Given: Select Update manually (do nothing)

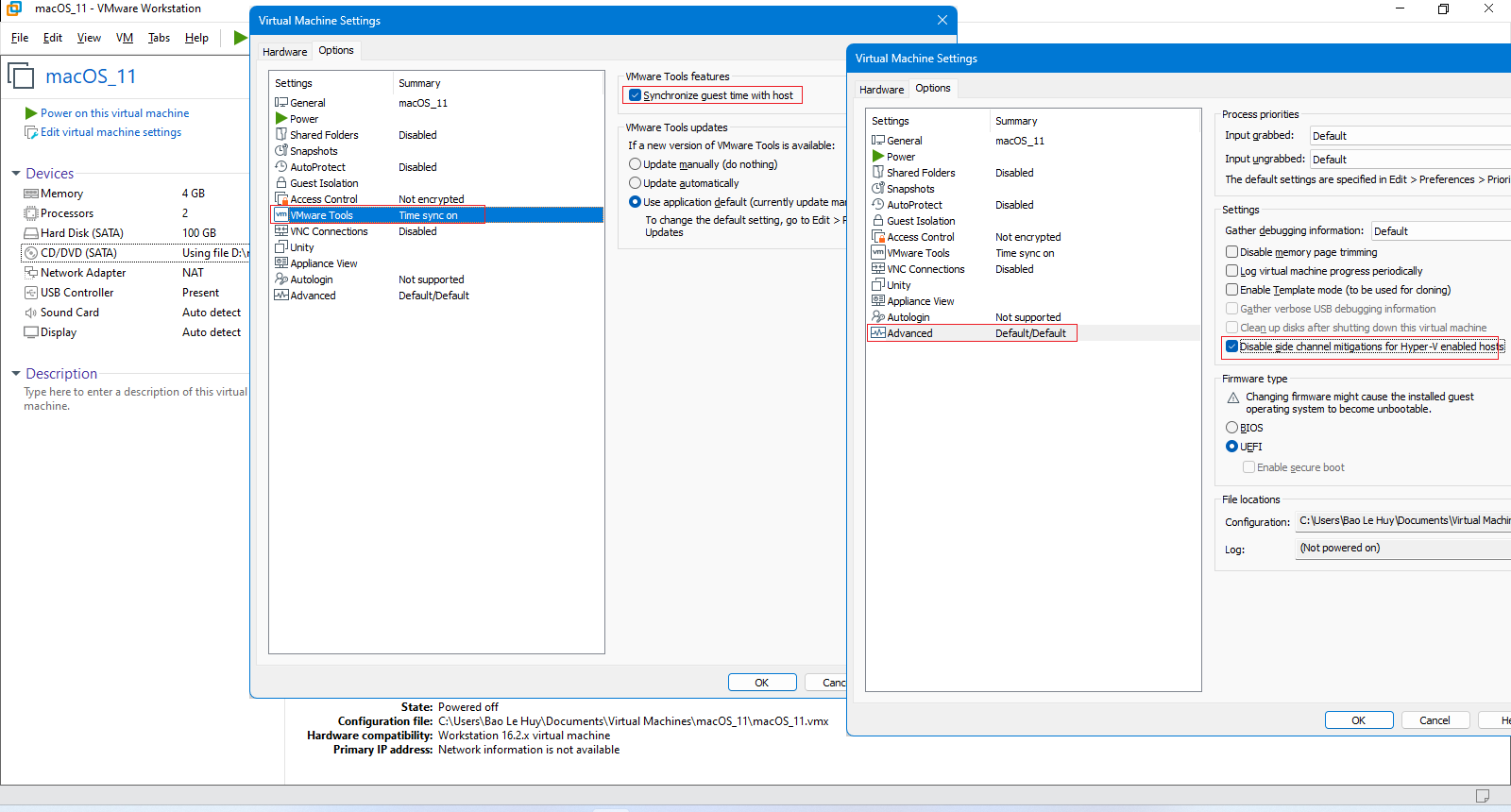Looking at the screenshot, I should 636,164.
